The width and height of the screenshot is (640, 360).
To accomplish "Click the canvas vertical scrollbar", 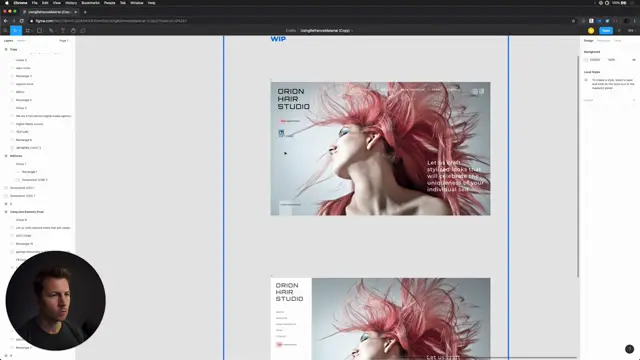I will click(x=578, y=167).
